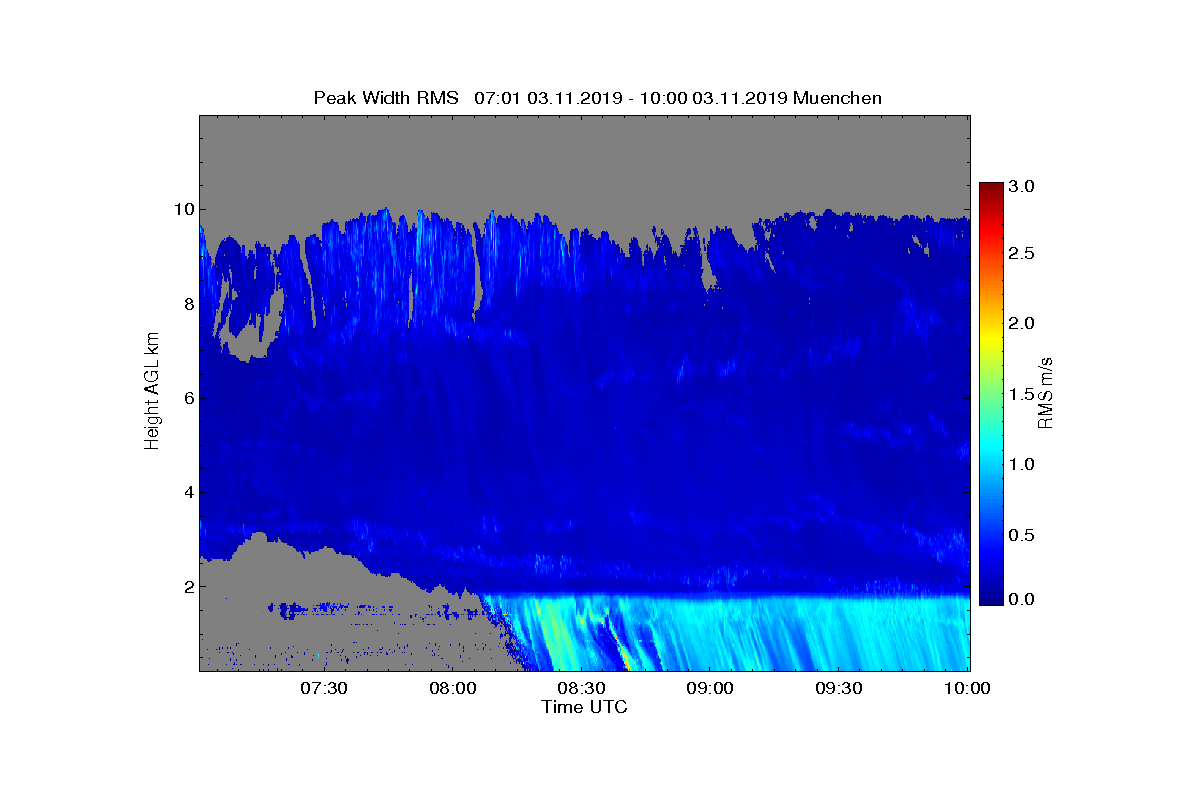Click the colorbar label "RMS m/s"
The image size is (1200, 800).
tap(1046, 394)
